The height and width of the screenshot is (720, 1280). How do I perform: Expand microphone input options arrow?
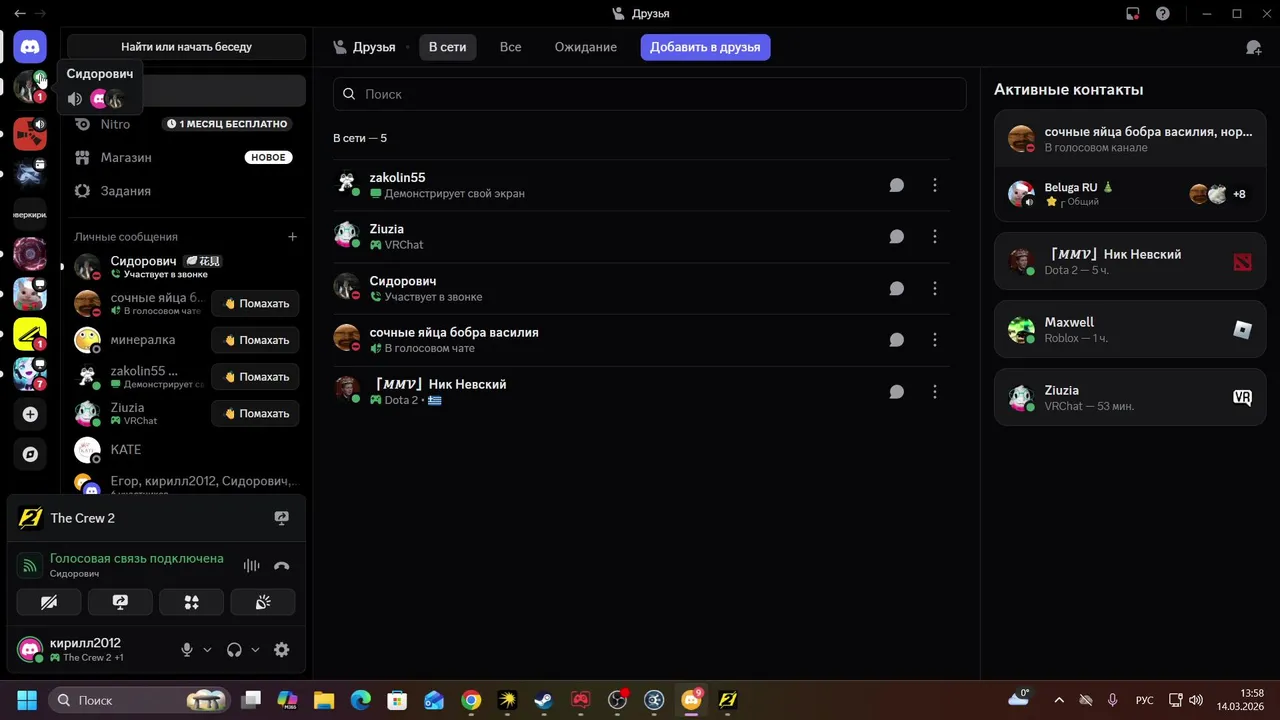pos(207,650)
